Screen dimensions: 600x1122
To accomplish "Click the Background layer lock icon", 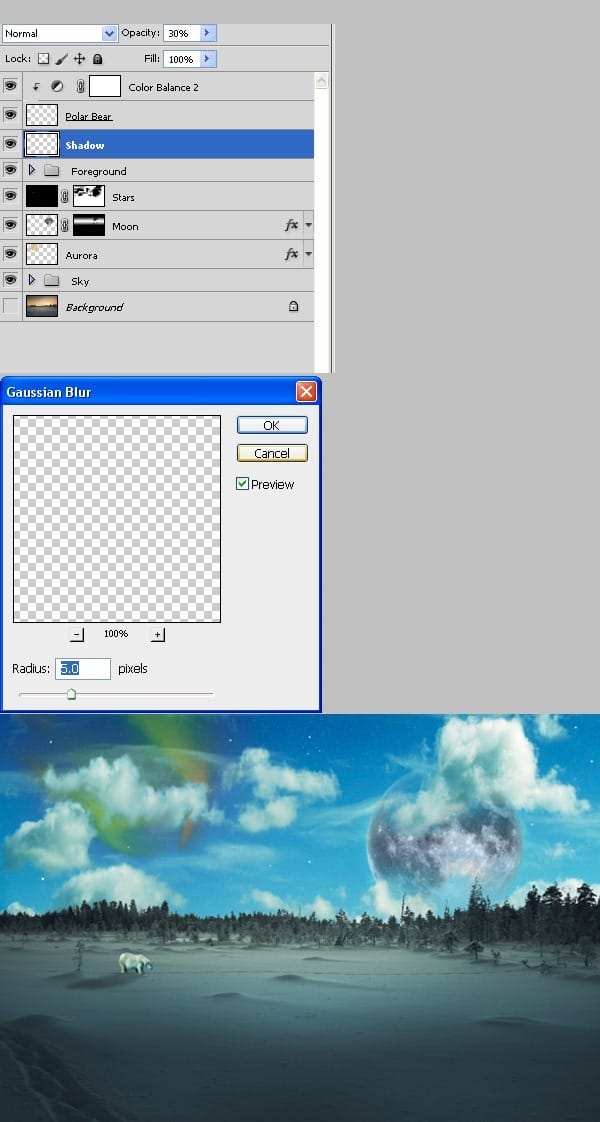I will [293, 306].
